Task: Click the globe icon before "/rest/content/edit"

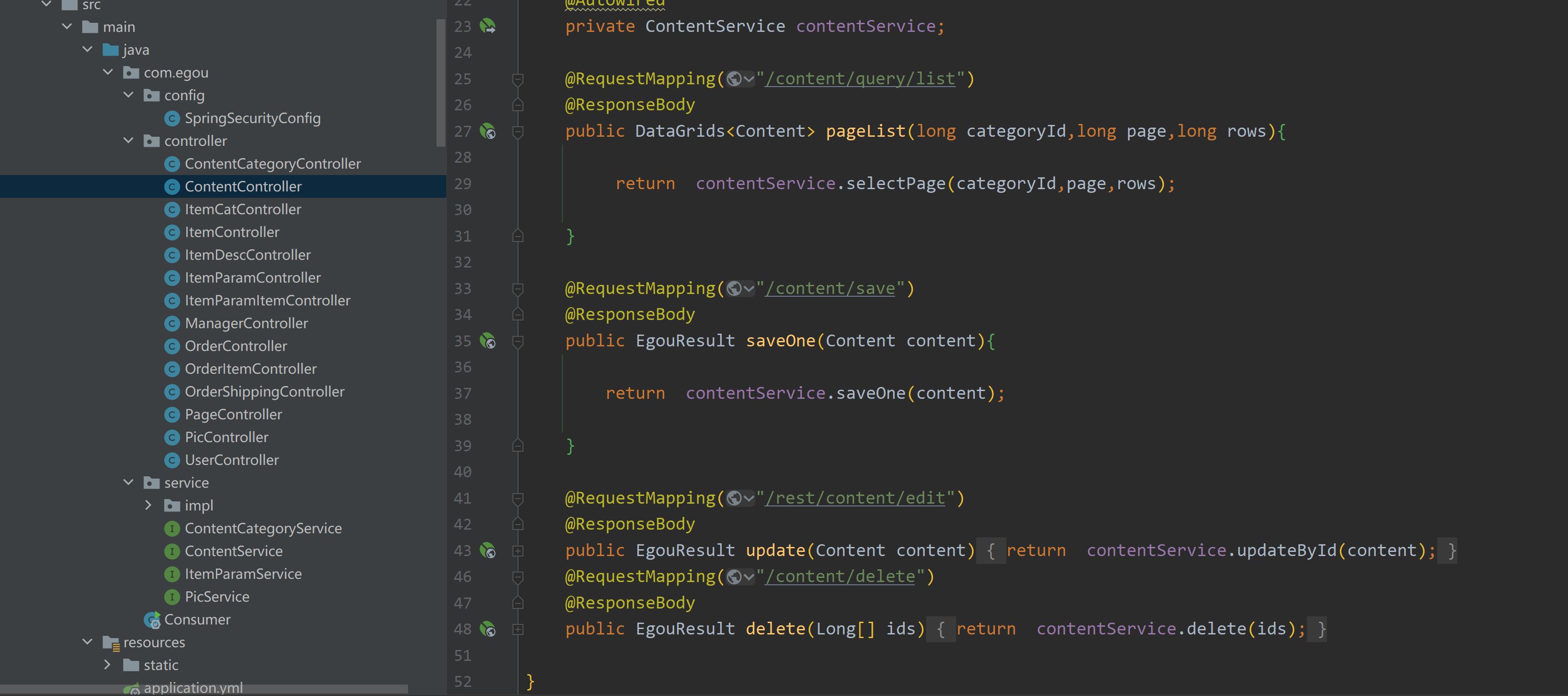Action: click(x=735, y=498)
